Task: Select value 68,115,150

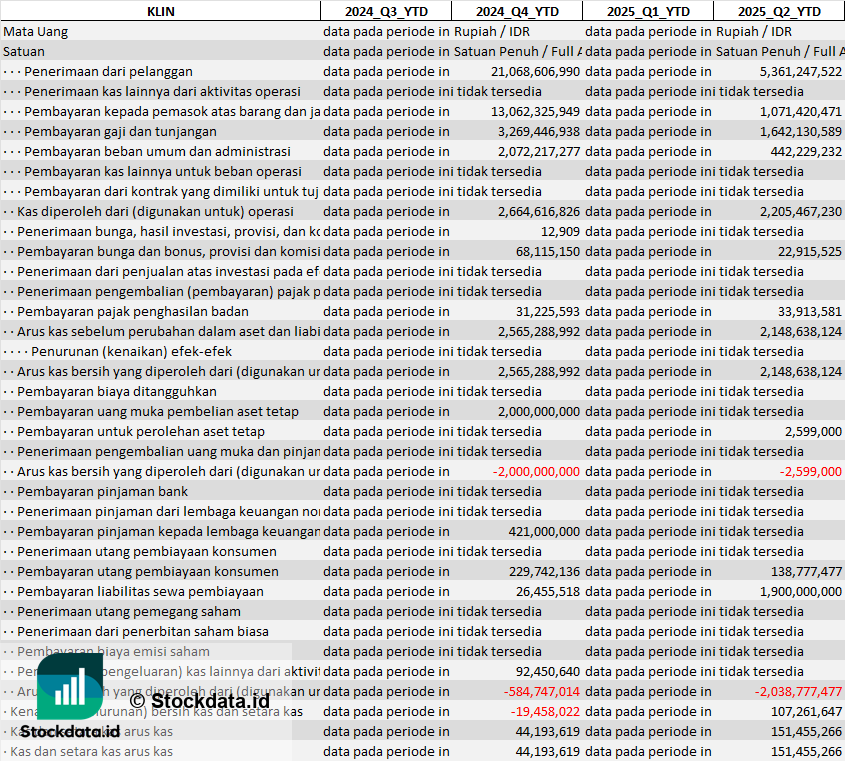Action: [x=548, y=251]
